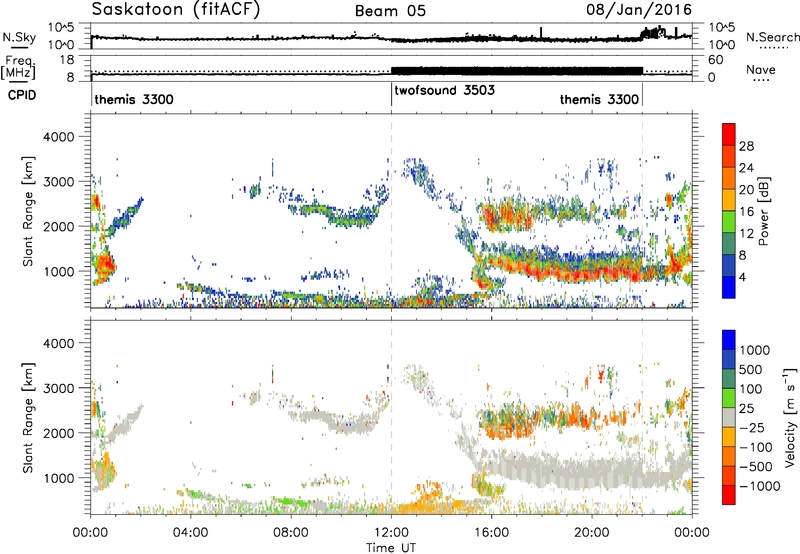The width and height of the screenshot is (800, 554).
Task: Click the "4" tick on Power colorbar
Action: [742, 278]
